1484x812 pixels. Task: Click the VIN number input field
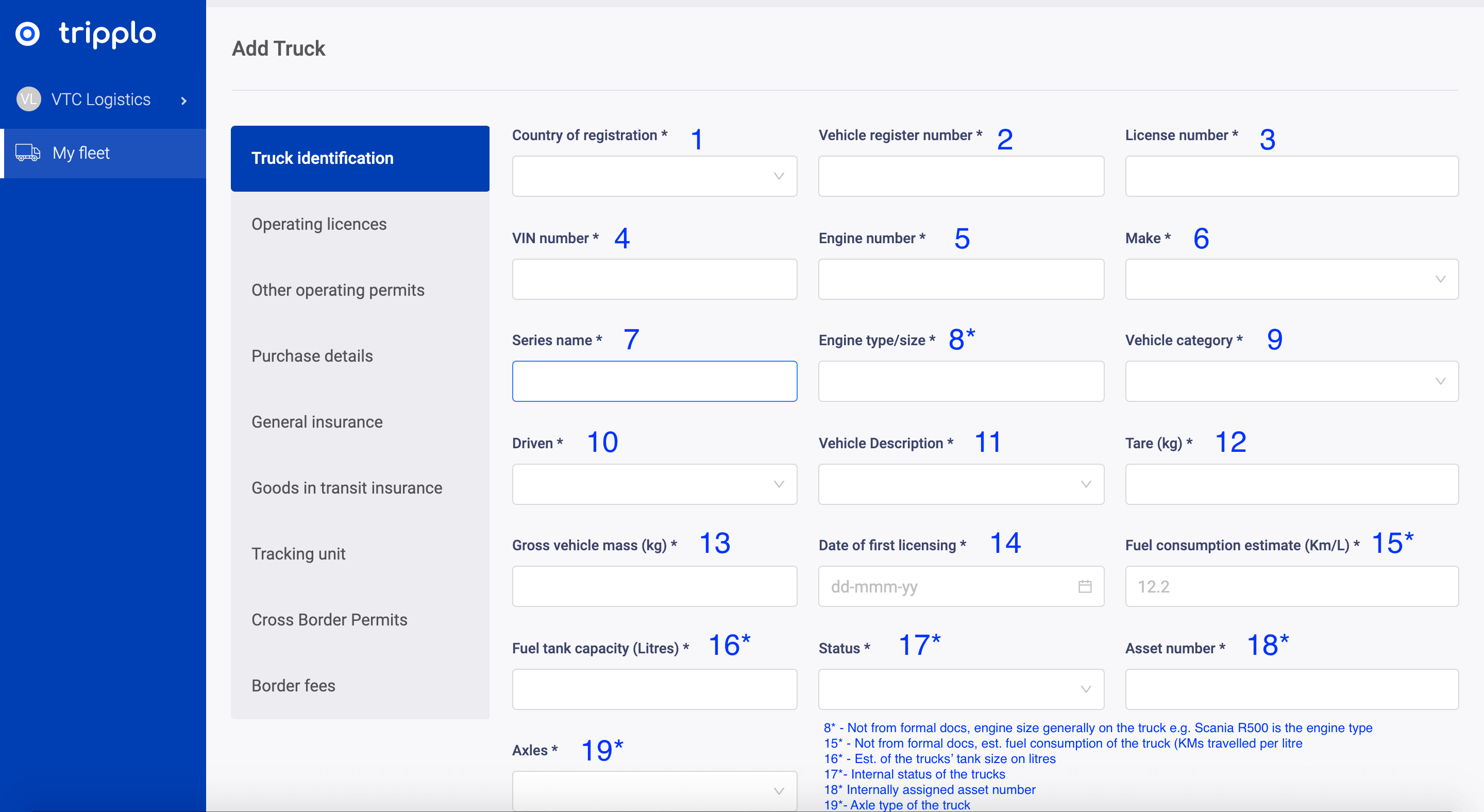(654, 279)
